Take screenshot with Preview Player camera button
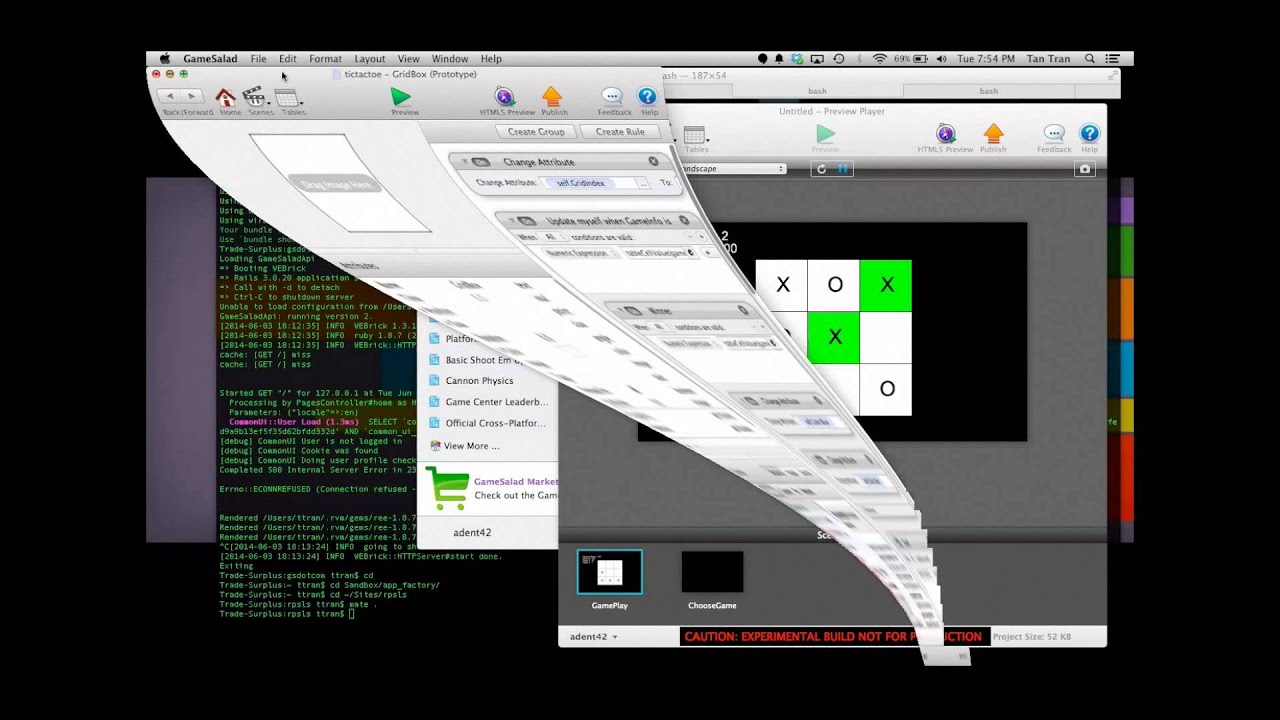Image resolution: width=1280 pixels, height=720 pixels. point(1084,169)
